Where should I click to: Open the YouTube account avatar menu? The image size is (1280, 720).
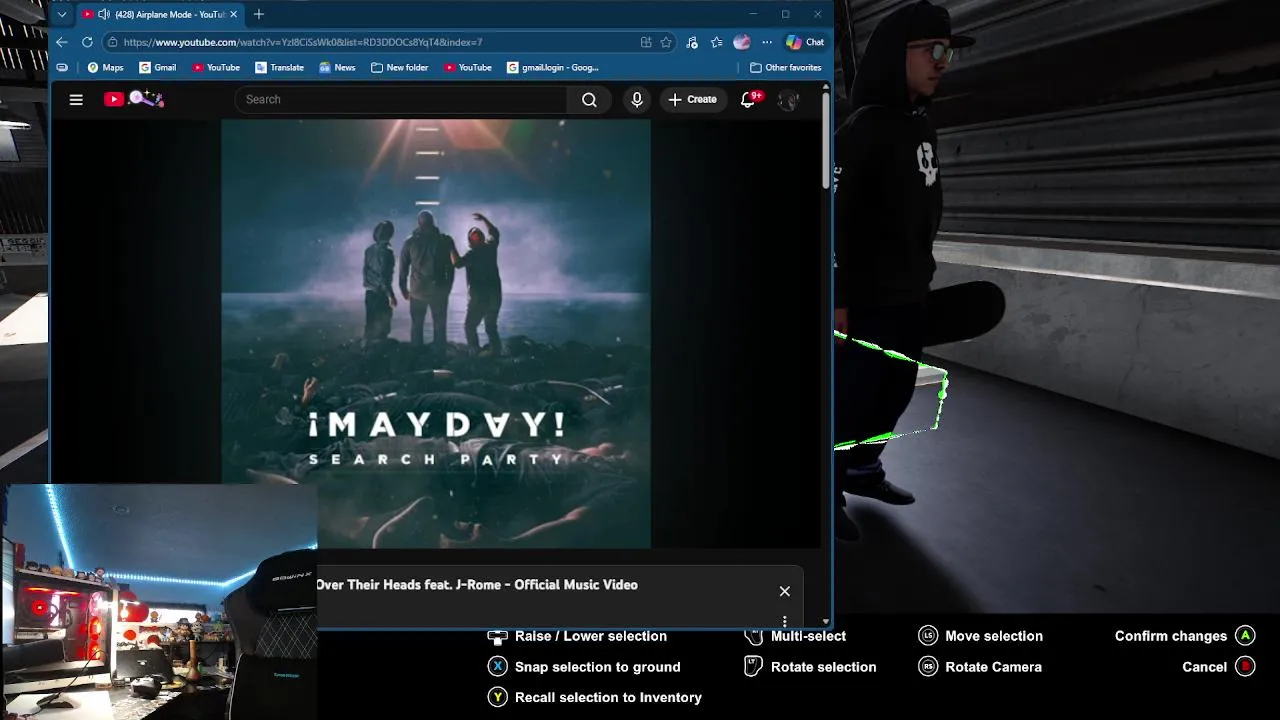tap(788, 99)
